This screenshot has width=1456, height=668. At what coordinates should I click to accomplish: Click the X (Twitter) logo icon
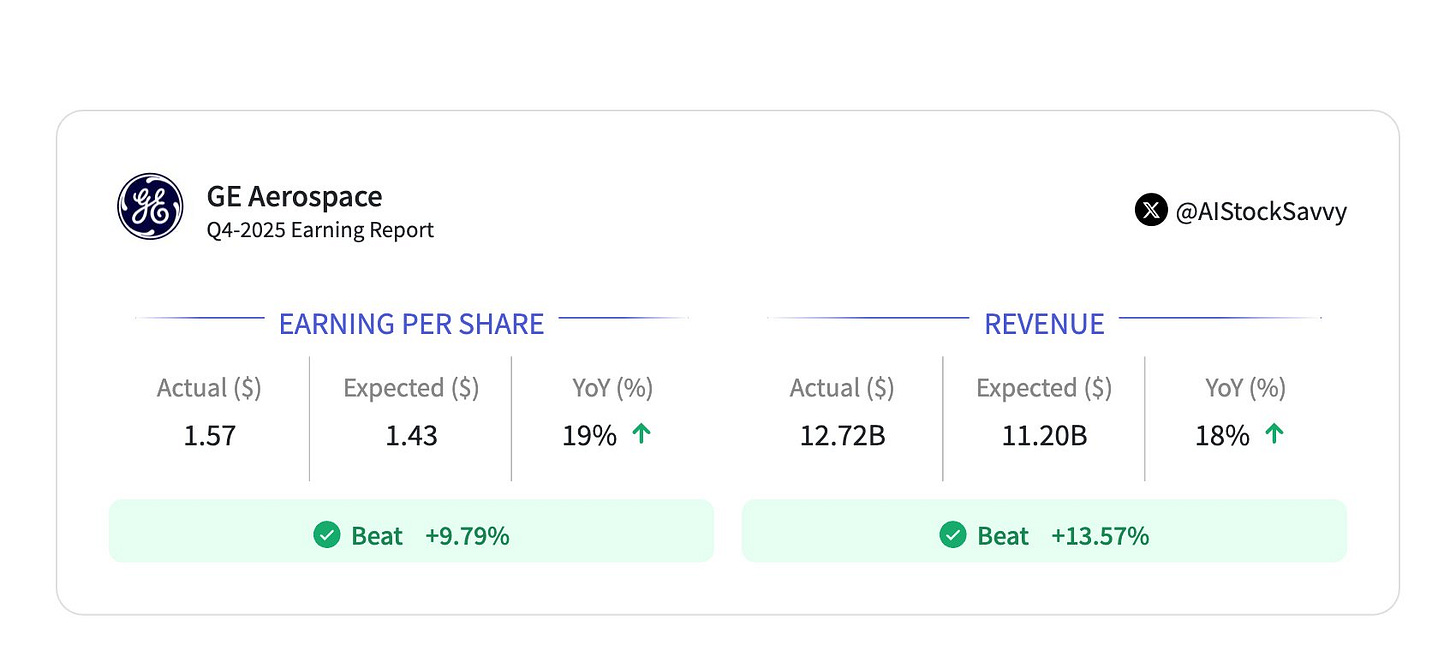[1151, 211]
